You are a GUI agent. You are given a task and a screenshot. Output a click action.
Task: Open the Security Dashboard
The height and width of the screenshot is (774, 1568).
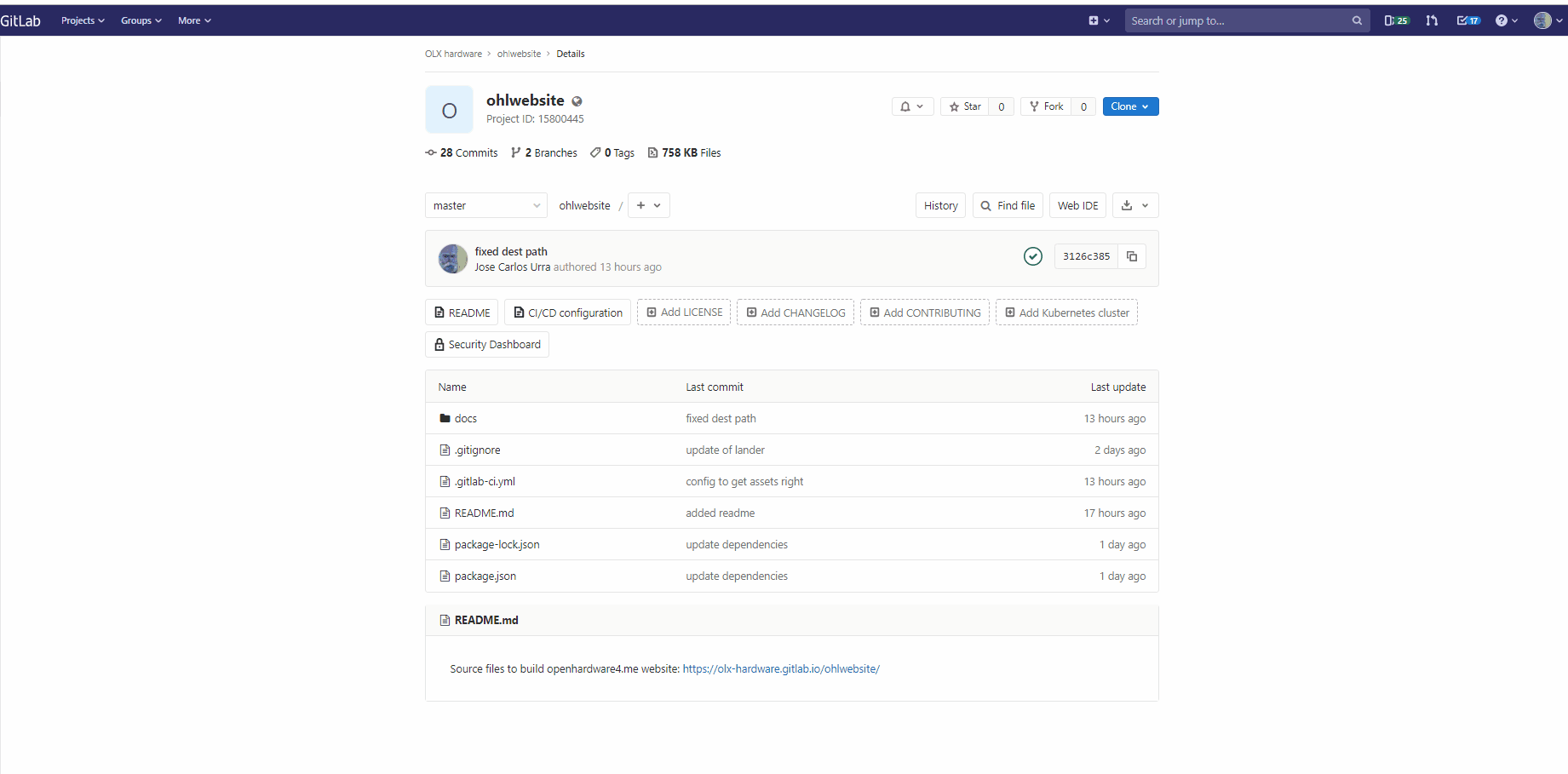487,344
